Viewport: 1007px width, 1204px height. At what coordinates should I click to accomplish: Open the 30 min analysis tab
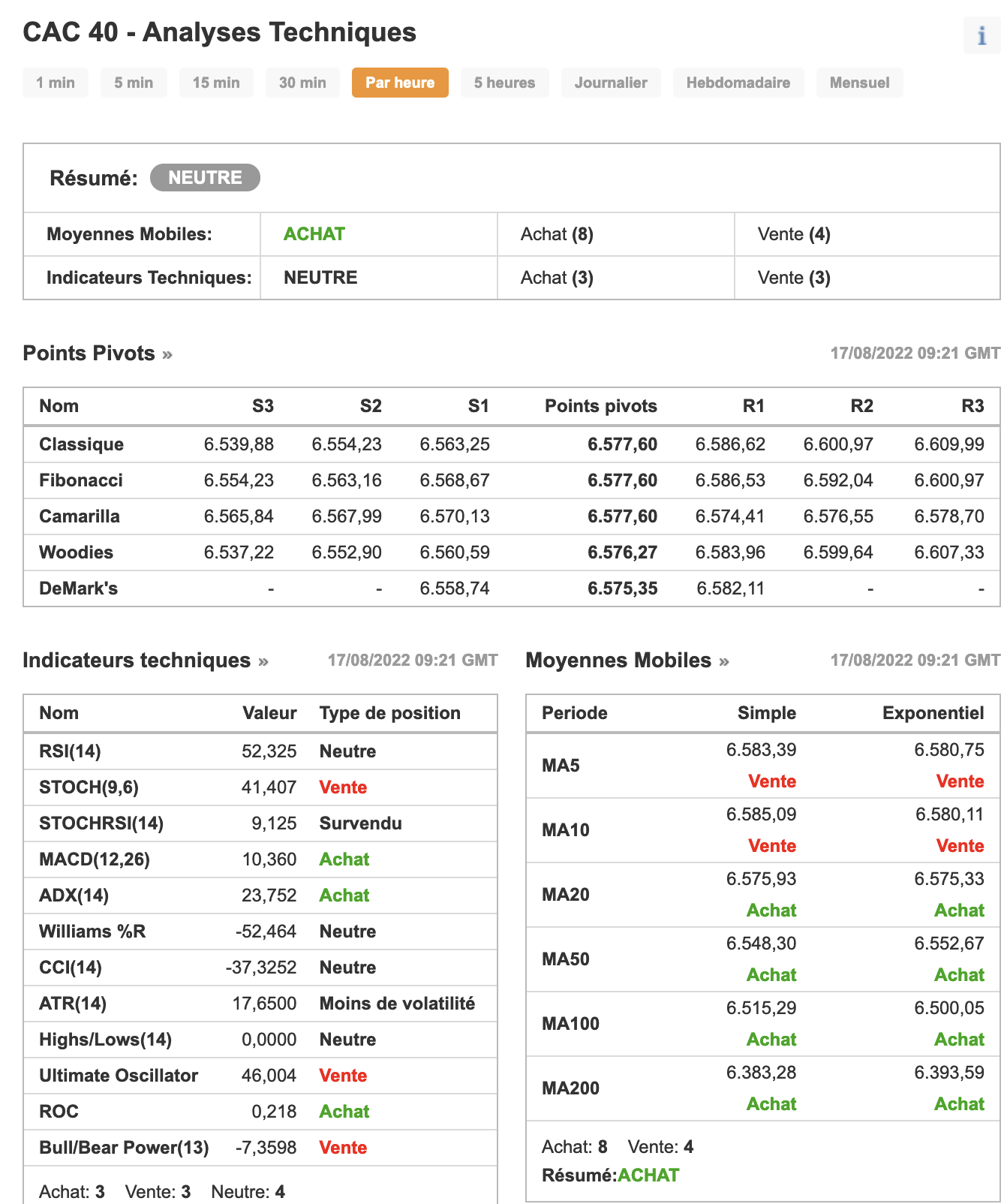[302, 83]
